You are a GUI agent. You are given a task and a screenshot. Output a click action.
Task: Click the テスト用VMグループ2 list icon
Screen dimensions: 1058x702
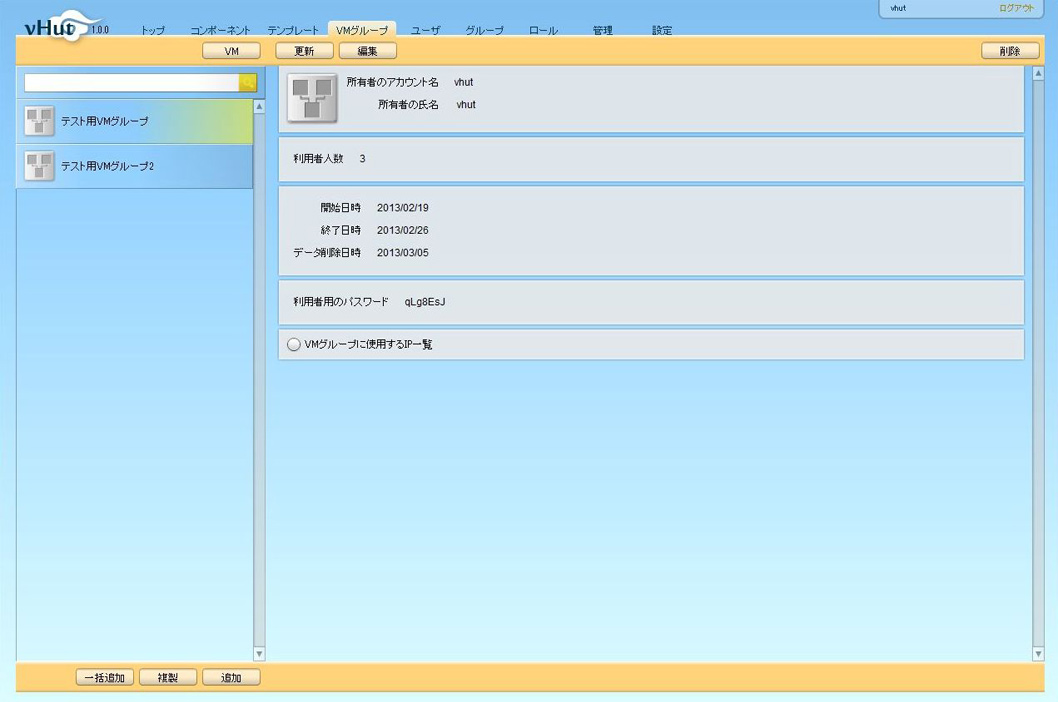(39, 166)
